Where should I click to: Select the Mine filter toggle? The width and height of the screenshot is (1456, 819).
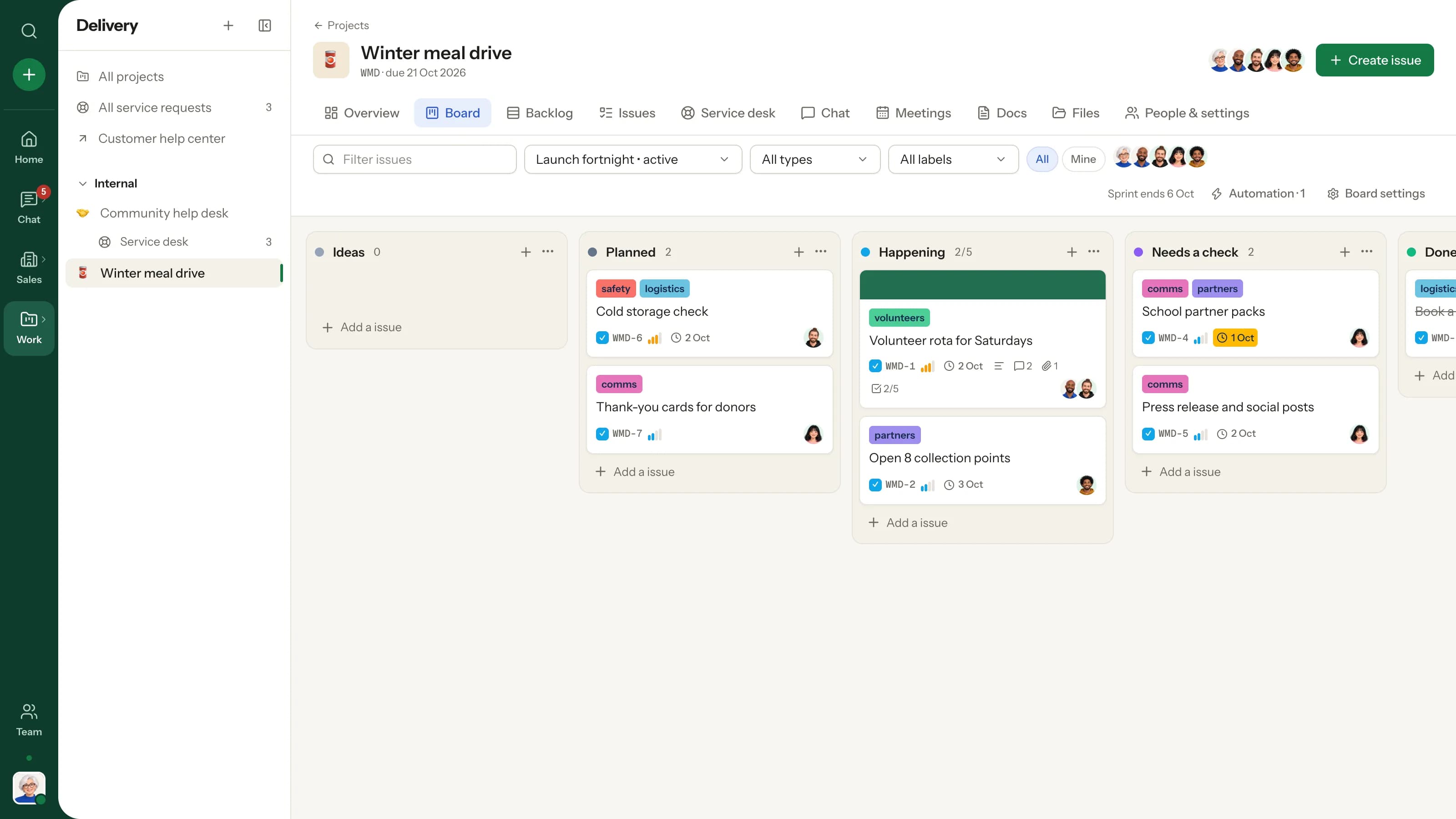point(1083,159)
